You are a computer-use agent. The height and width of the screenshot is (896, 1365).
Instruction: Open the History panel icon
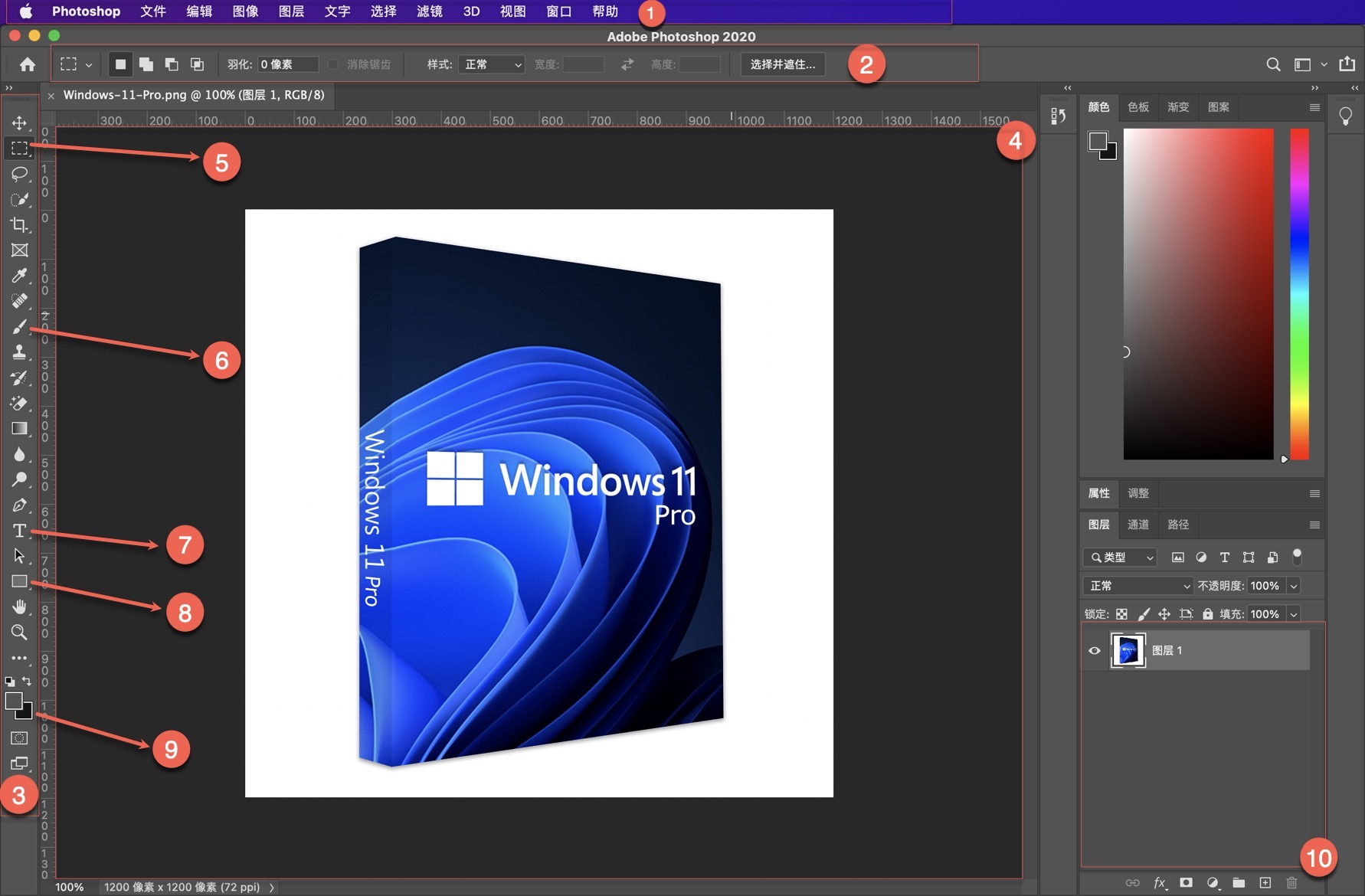point(1059,116)
